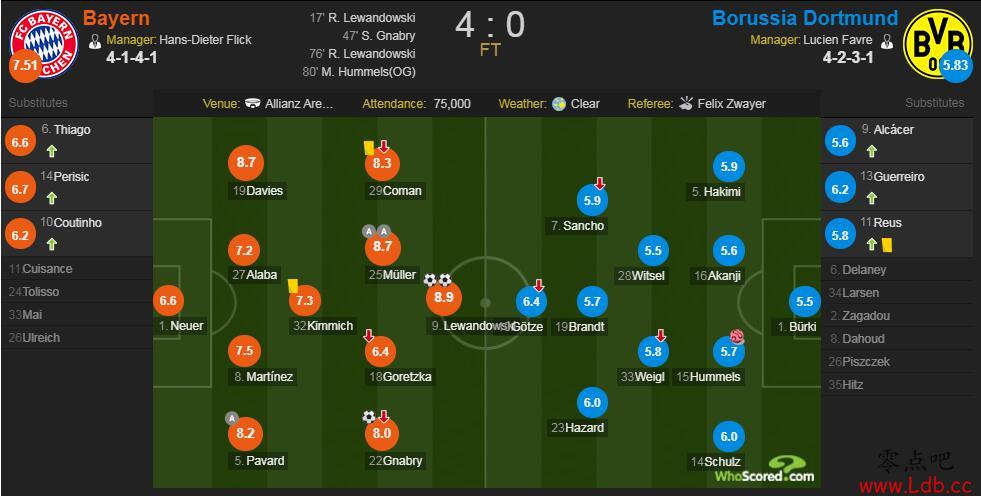Click Kimmich's yellow card icon

pos(293,286)
